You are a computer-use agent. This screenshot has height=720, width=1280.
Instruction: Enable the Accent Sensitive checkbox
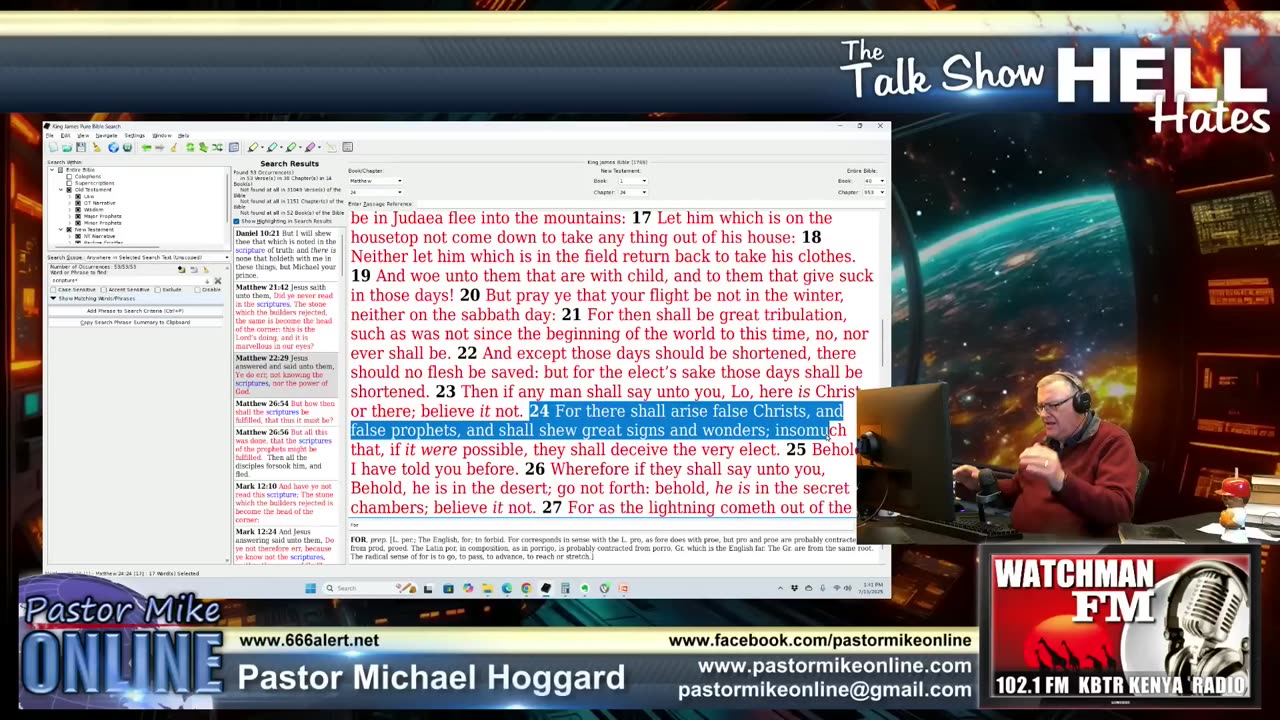point(103,290)
